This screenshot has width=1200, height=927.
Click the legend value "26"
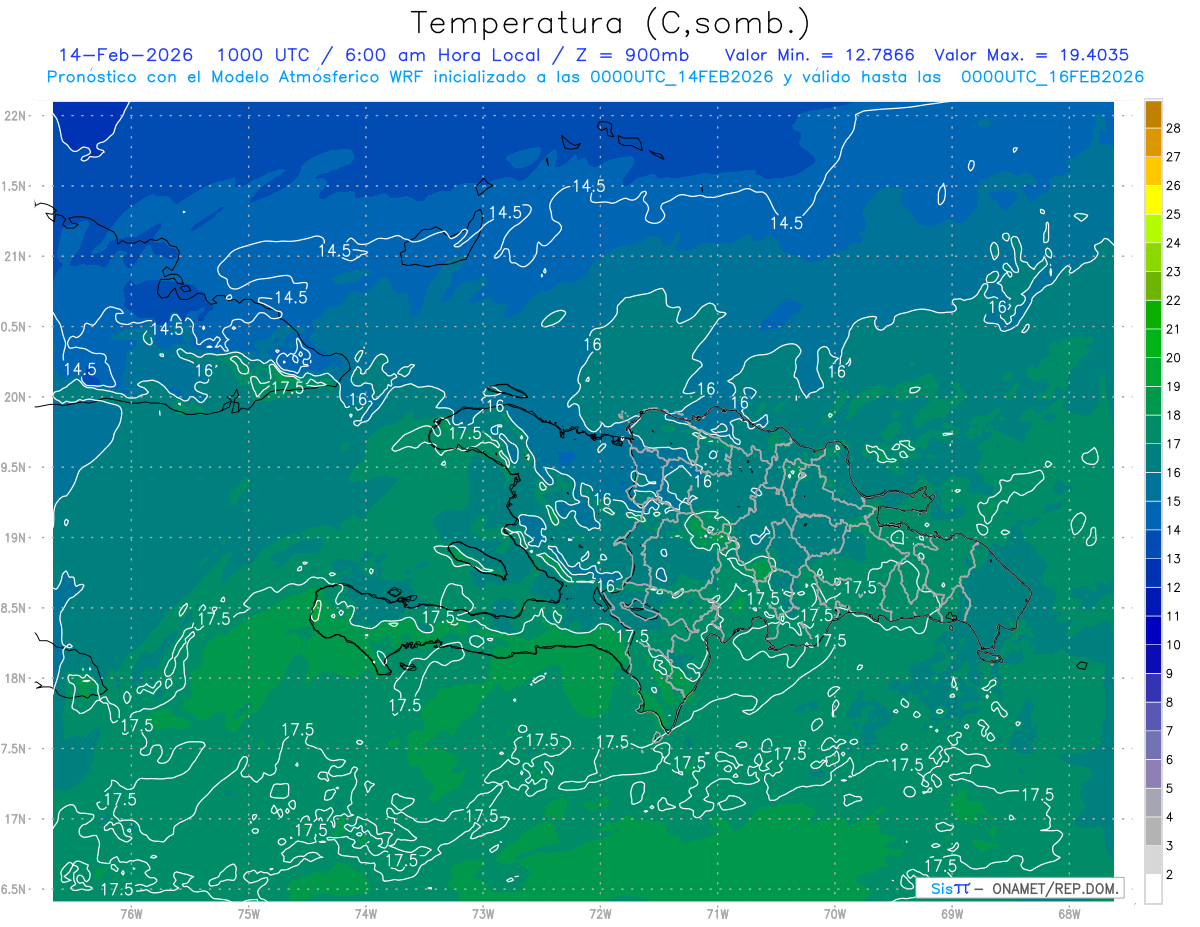pyautogui.click(x=1174, y=185)
